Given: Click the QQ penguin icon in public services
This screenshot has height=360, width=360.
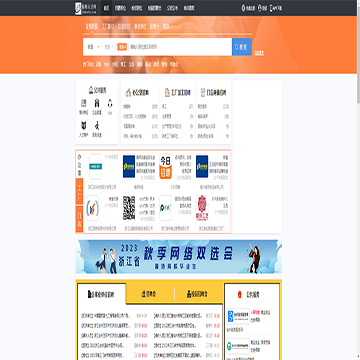Looking at the screenshot, I should [110, 104].
